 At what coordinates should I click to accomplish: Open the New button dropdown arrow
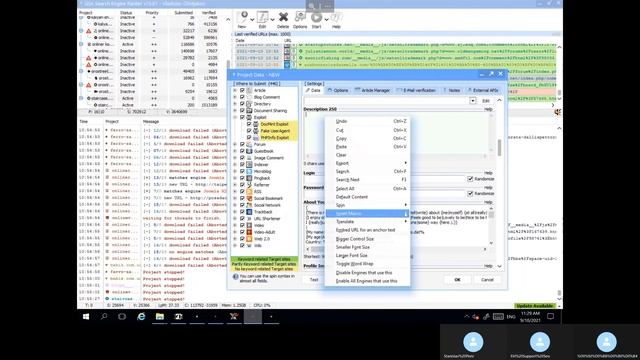point(252,19)
